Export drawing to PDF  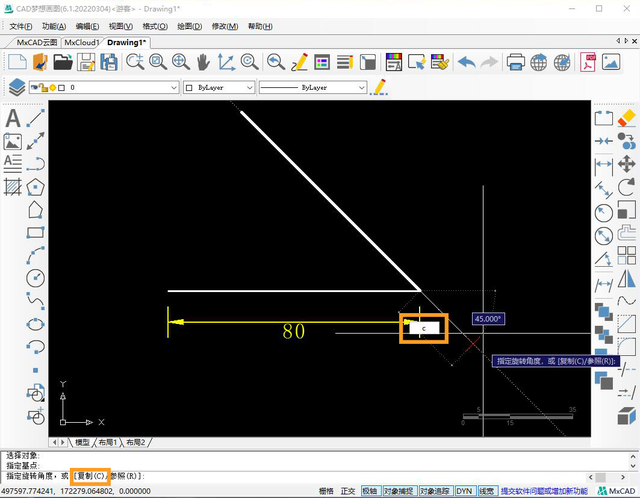point(588,62)
